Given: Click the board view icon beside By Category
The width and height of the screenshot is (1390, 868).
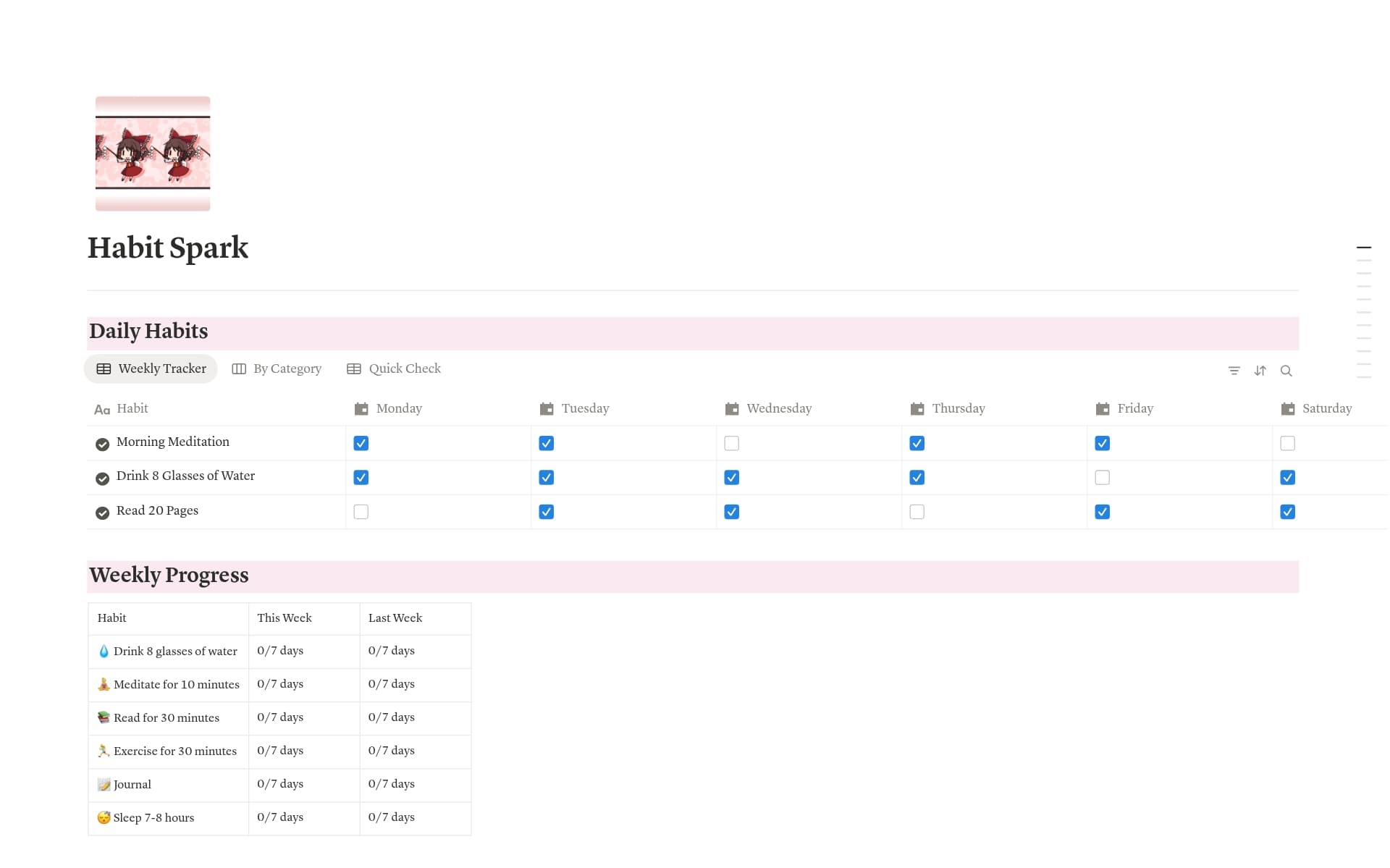Looking at the screenshot, I should coord(239,368).
